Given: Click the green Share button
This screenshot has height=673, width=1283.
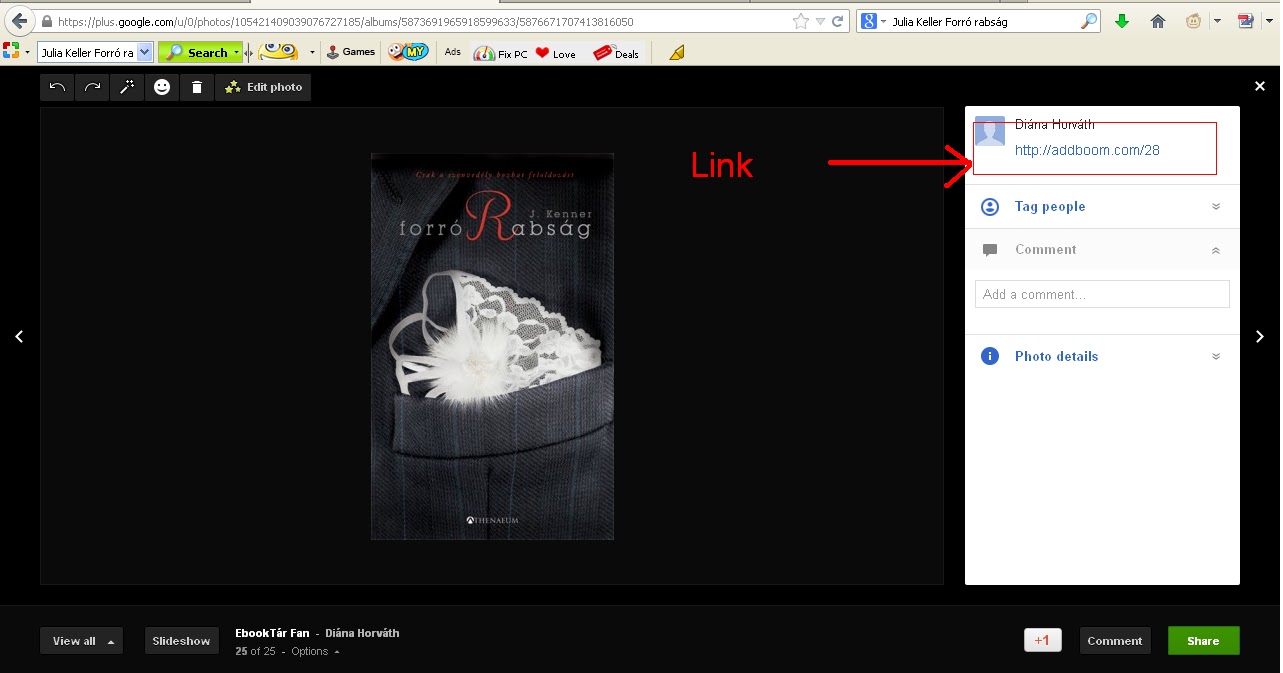Looking at the screenshot, I should click(x=1203, y=641).
